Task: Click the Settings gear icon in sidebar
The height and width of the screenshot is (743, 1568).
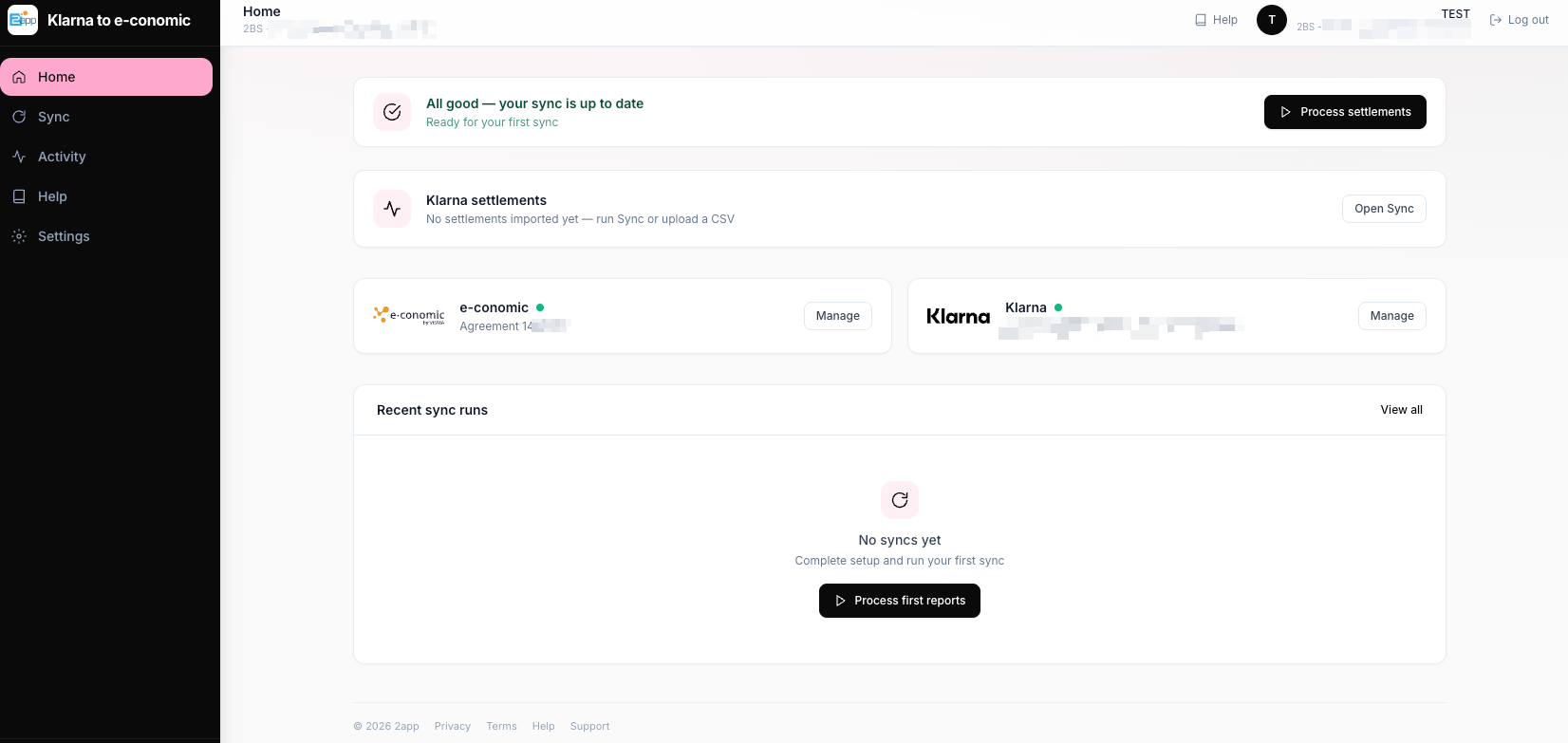Action: (x=19, y=236)
